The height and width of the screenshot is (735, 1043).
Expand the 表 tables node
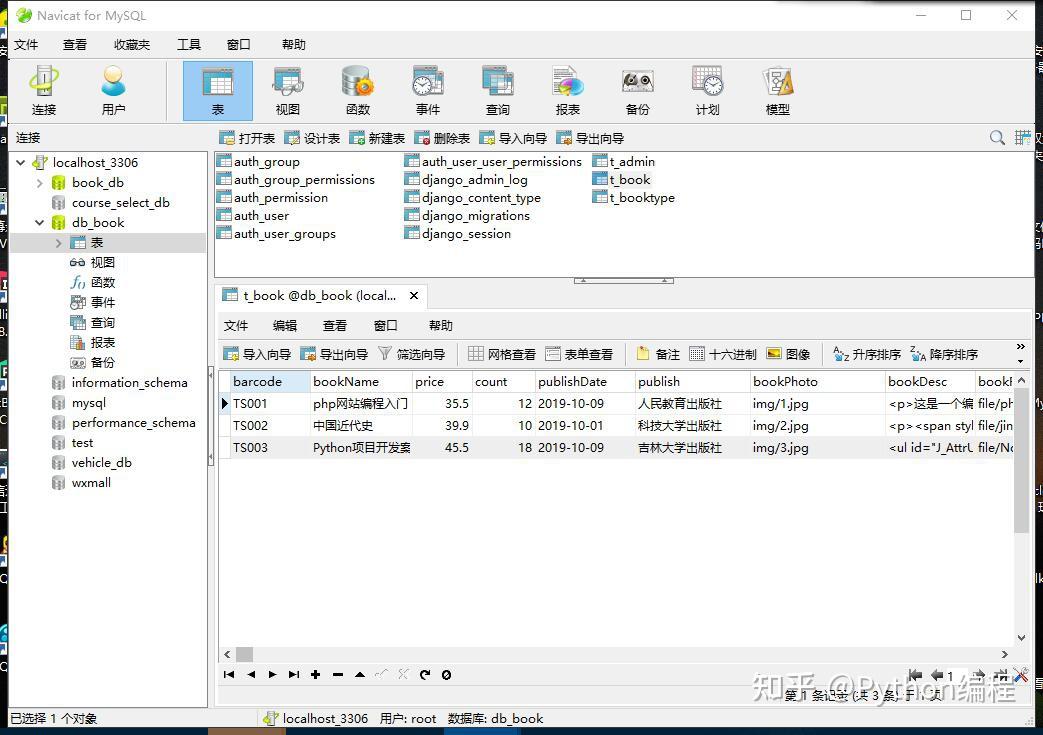pyautogui.click(x=58, y=242)
